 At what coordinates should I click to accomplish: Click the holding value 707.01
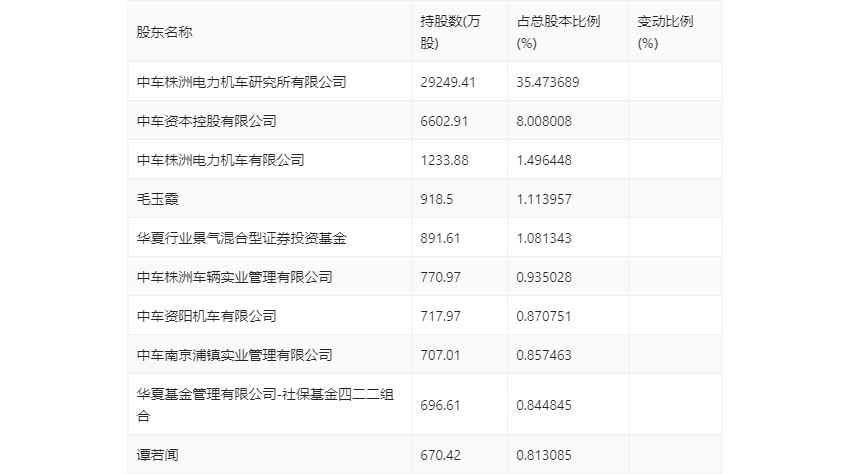tap(440, 355)
